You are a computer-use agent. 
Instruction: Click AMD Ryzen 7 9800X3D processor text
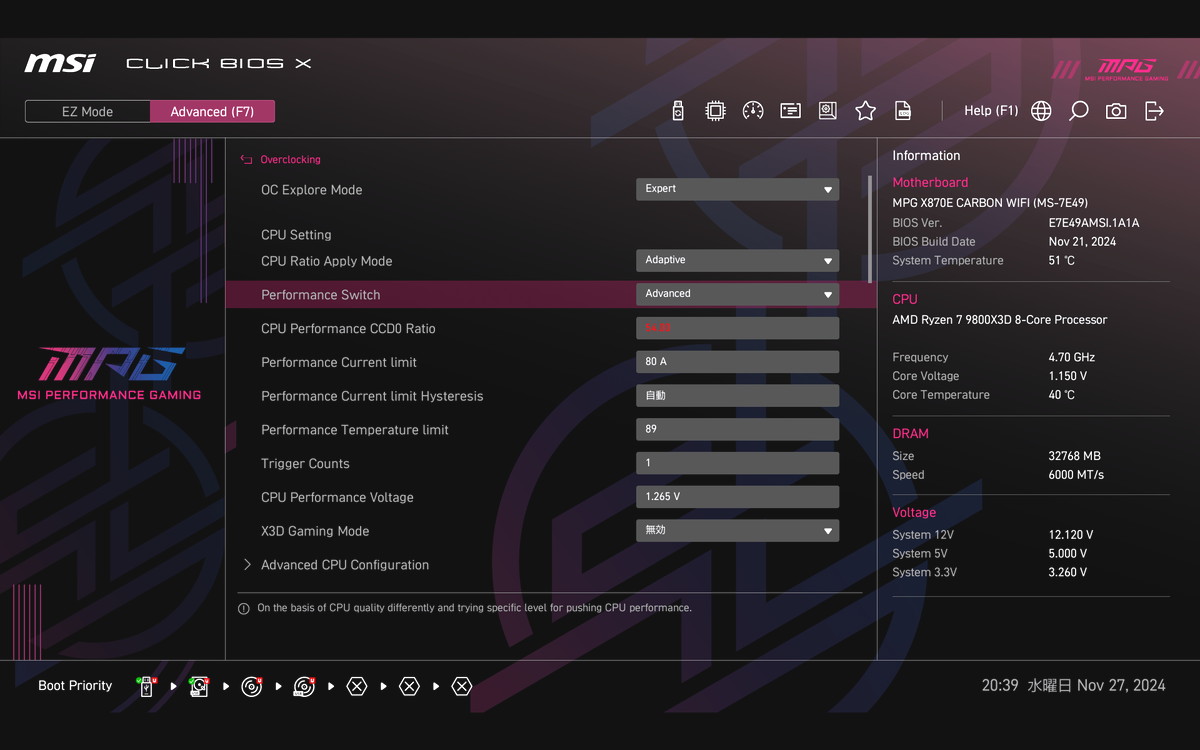point(1000,320)
